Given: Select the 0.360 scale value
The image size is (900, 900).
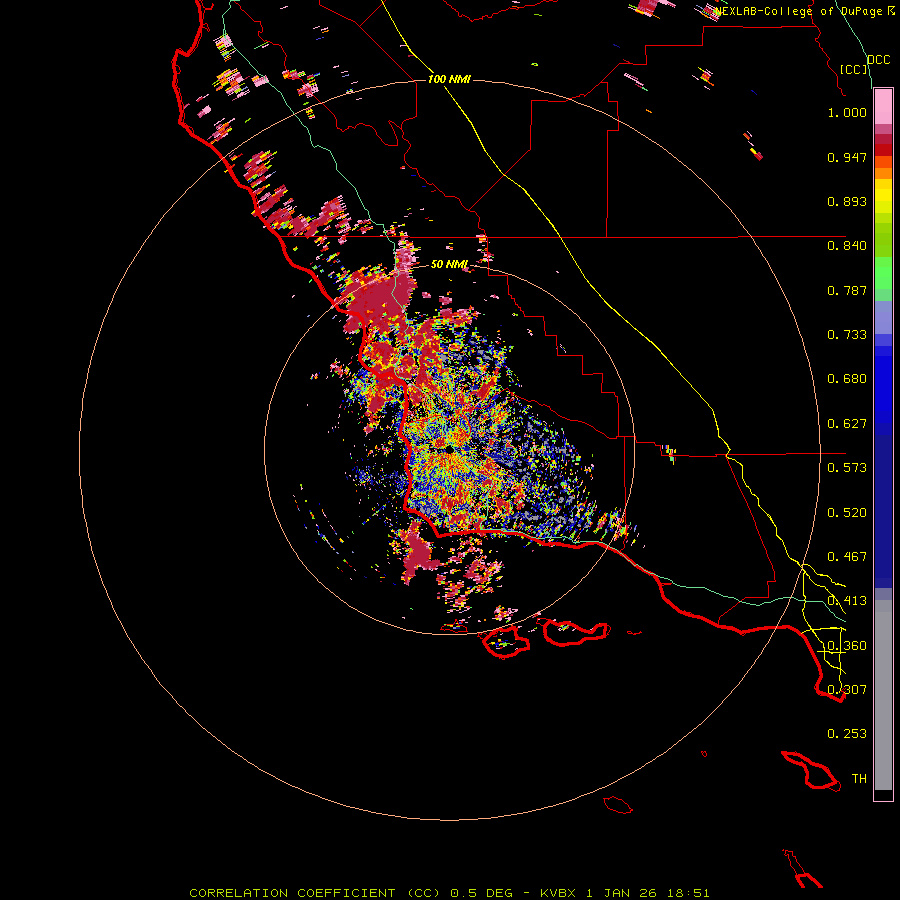Looking at the screenshot, I should click(x=847, y=646).
